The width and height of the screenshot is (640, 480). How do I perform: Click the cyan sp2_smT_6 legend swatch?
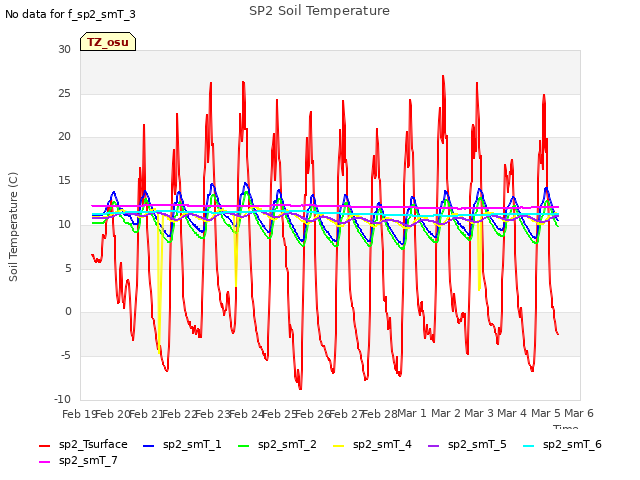pos(529,446)
